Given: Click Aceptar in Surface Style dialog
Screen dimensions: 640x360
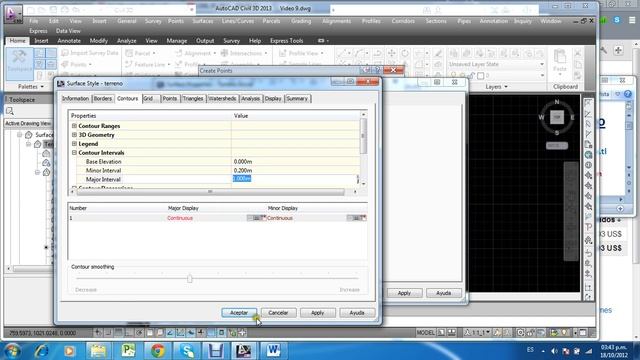Looking at the screenshot, I should [x=239, y=313].
